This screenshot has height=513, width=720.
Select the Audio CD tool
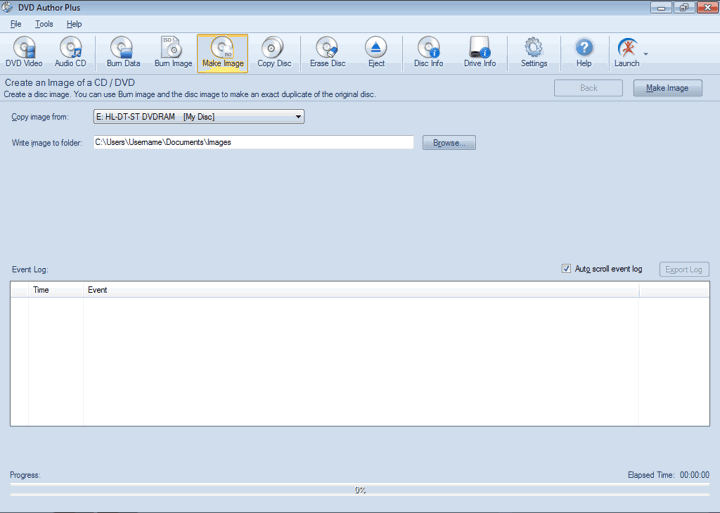70,52
